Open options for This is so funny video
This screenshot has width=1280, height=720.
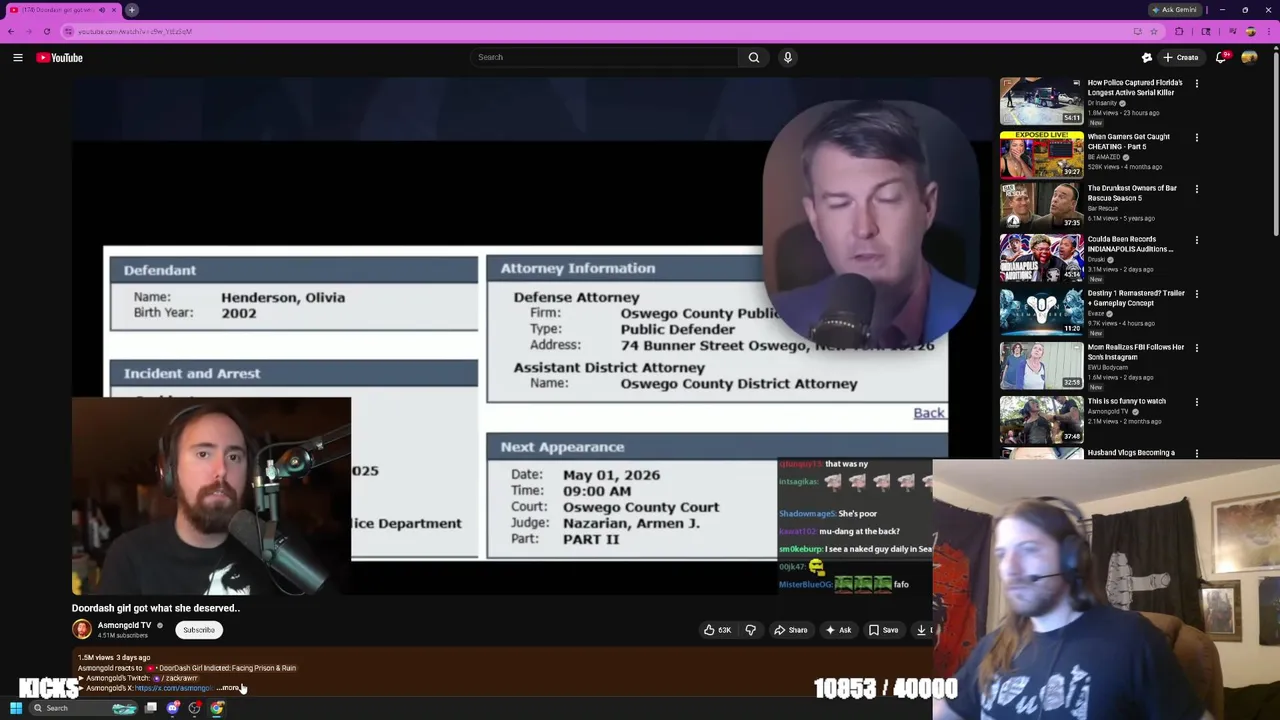[x=1197, y=403]
